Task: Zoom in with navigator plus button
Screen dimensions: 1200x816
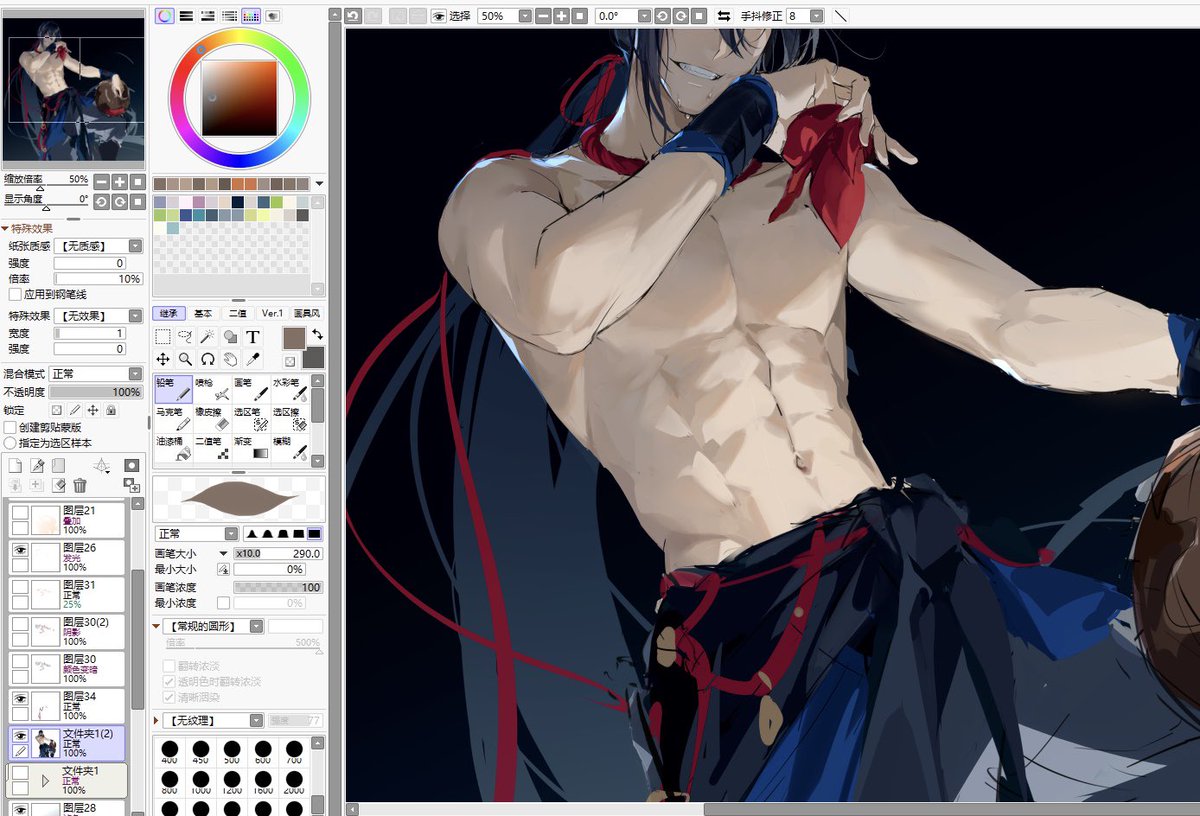Action: [x=119, y=182]
